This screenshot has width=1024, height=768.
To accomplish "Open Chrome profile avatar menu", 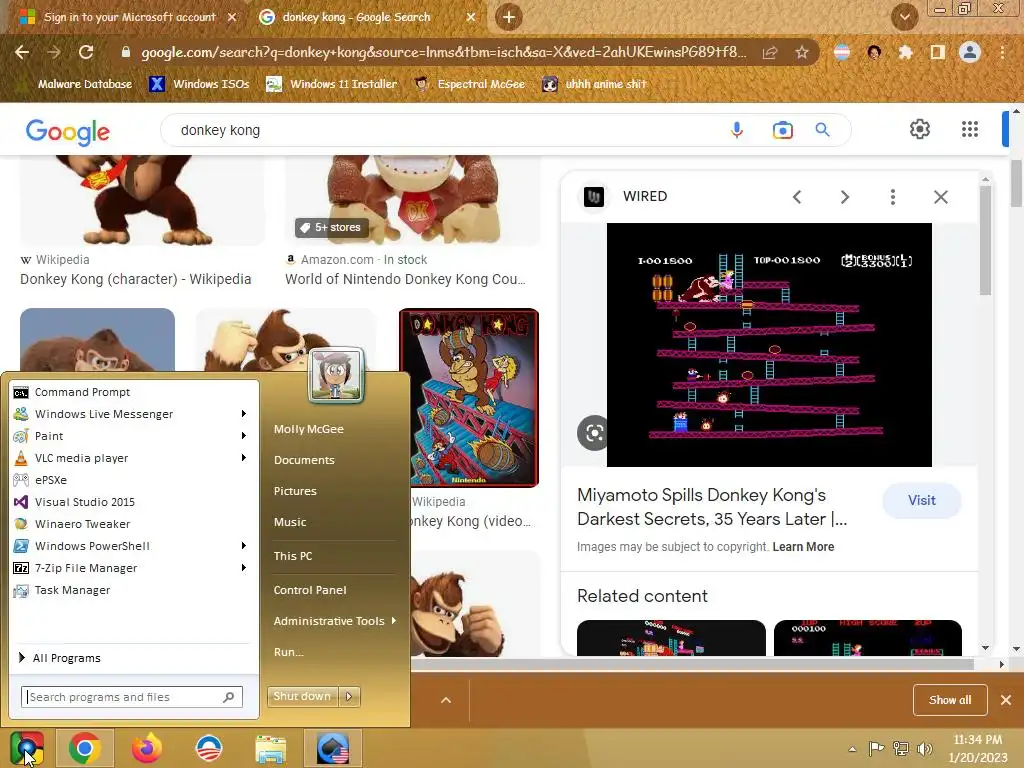I will pyautogui.click(x=970, y=52).
